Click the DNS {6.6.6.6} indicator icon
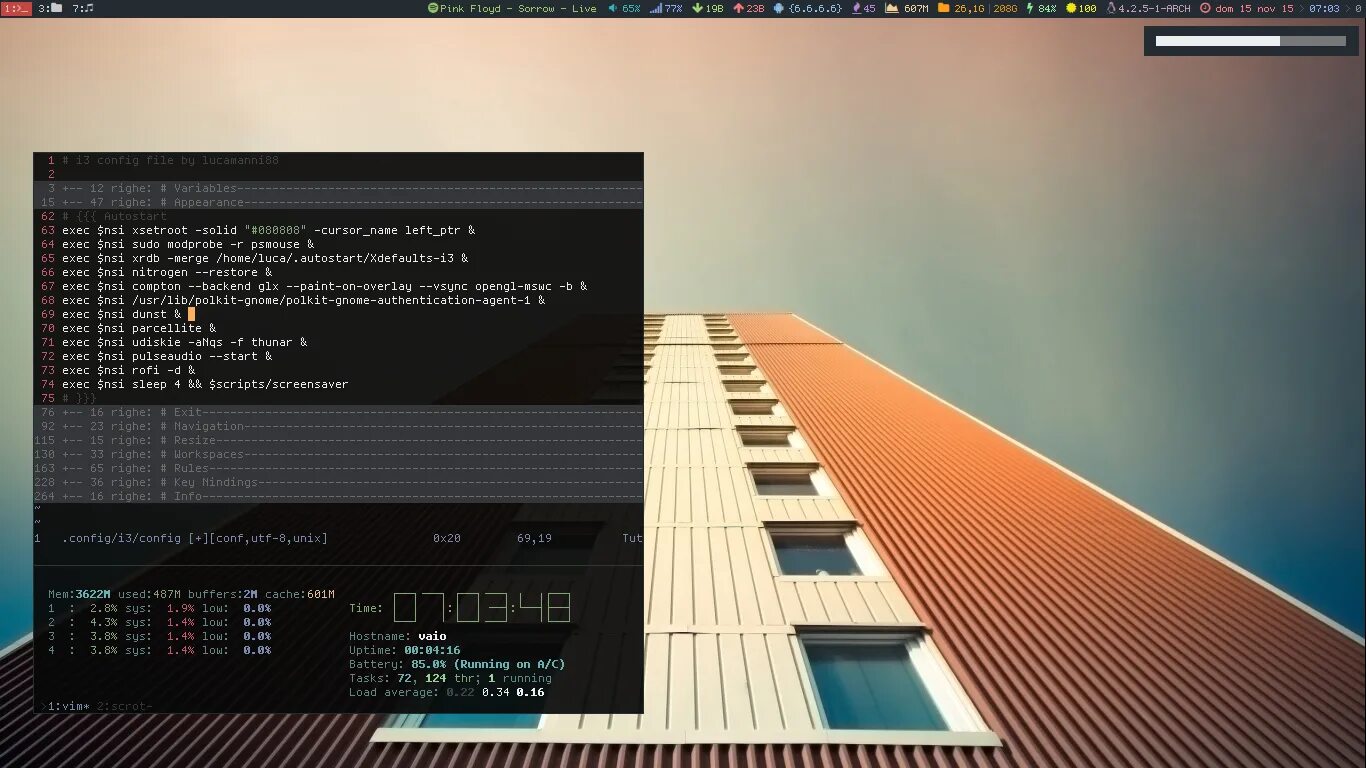The image size is (1366, 768). coord(779,8)
